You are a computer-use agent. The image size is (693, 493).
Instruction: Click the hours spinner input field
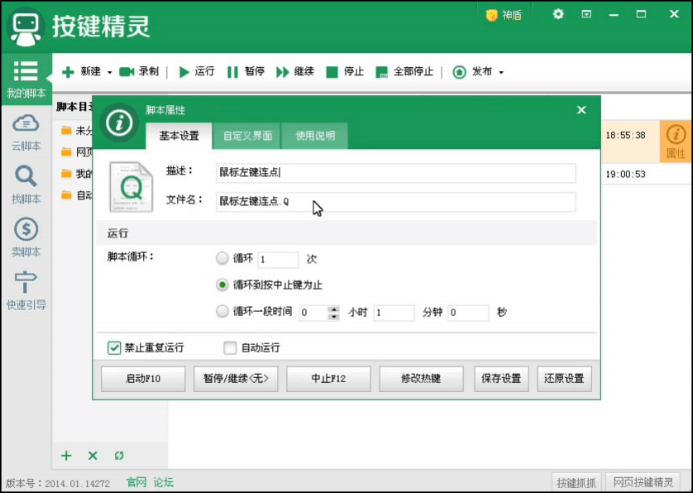[314, 313]
